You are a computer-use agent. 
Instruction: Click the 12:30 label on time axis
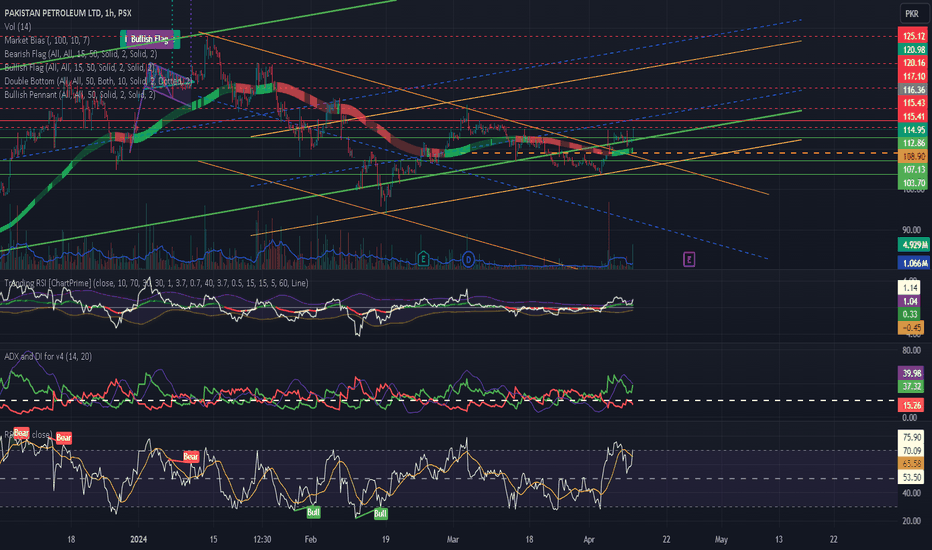coord(262,539)
